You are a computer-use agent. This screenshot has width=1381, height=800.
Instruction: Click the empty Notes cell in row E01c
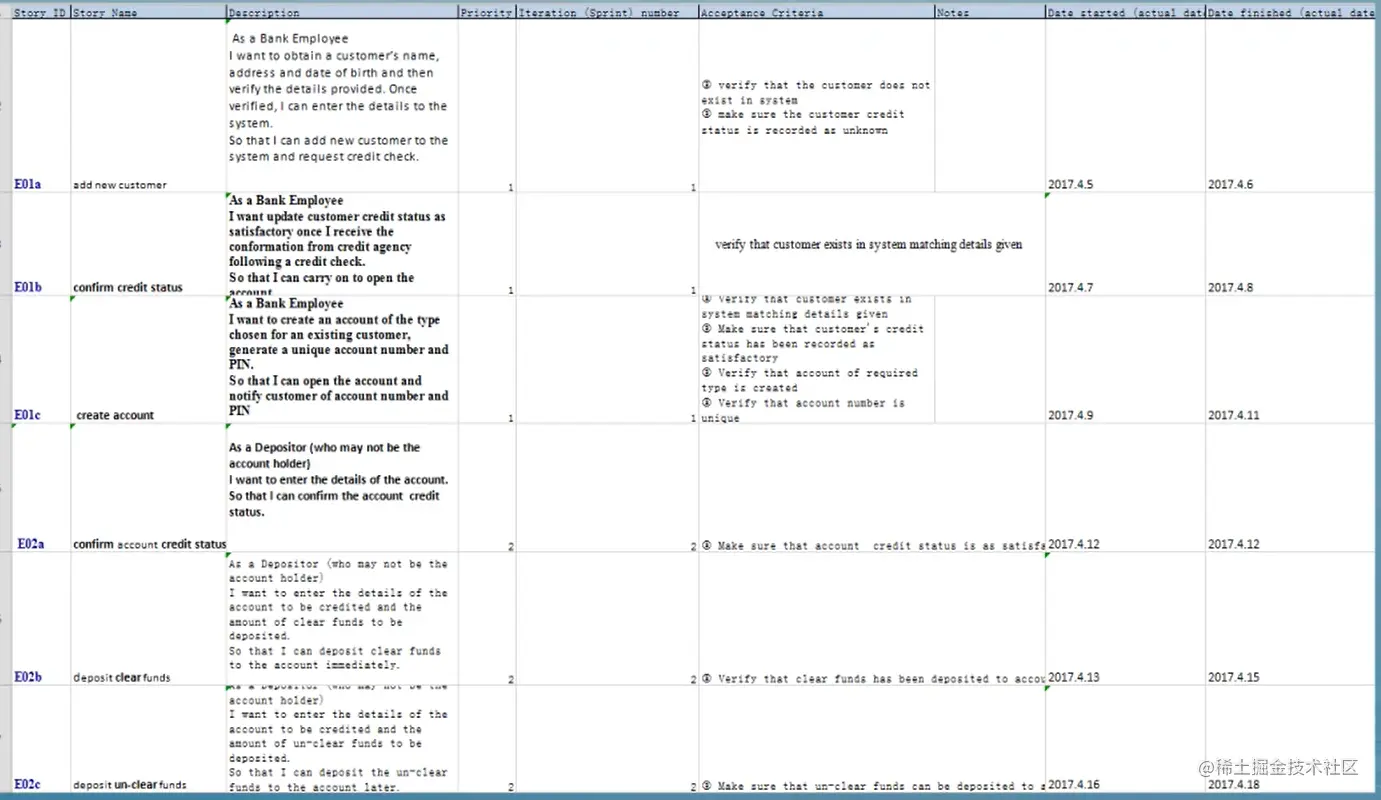click(x=990, y=359)
